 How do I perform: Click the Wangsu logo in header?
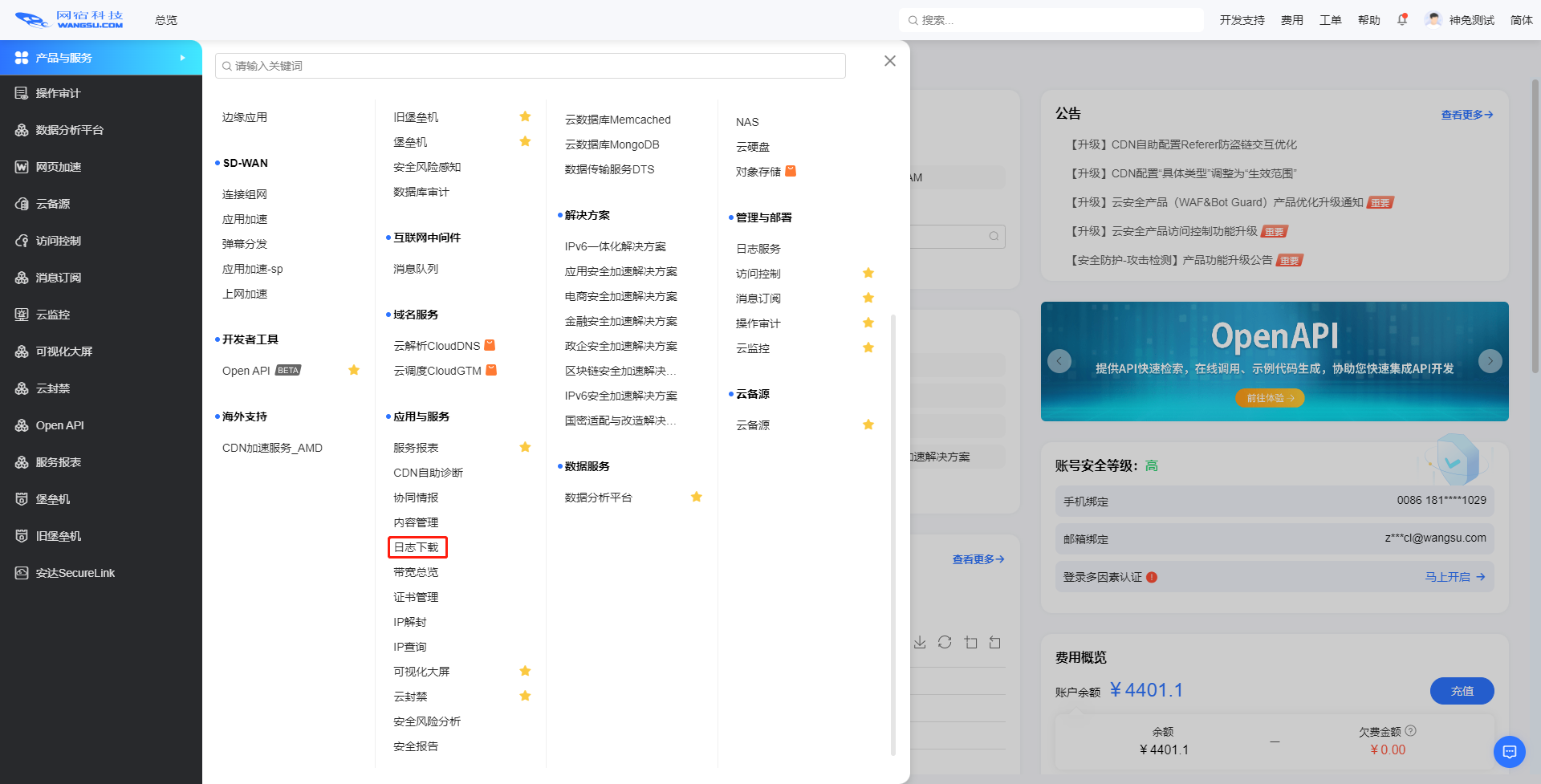[x=69, y=19]
